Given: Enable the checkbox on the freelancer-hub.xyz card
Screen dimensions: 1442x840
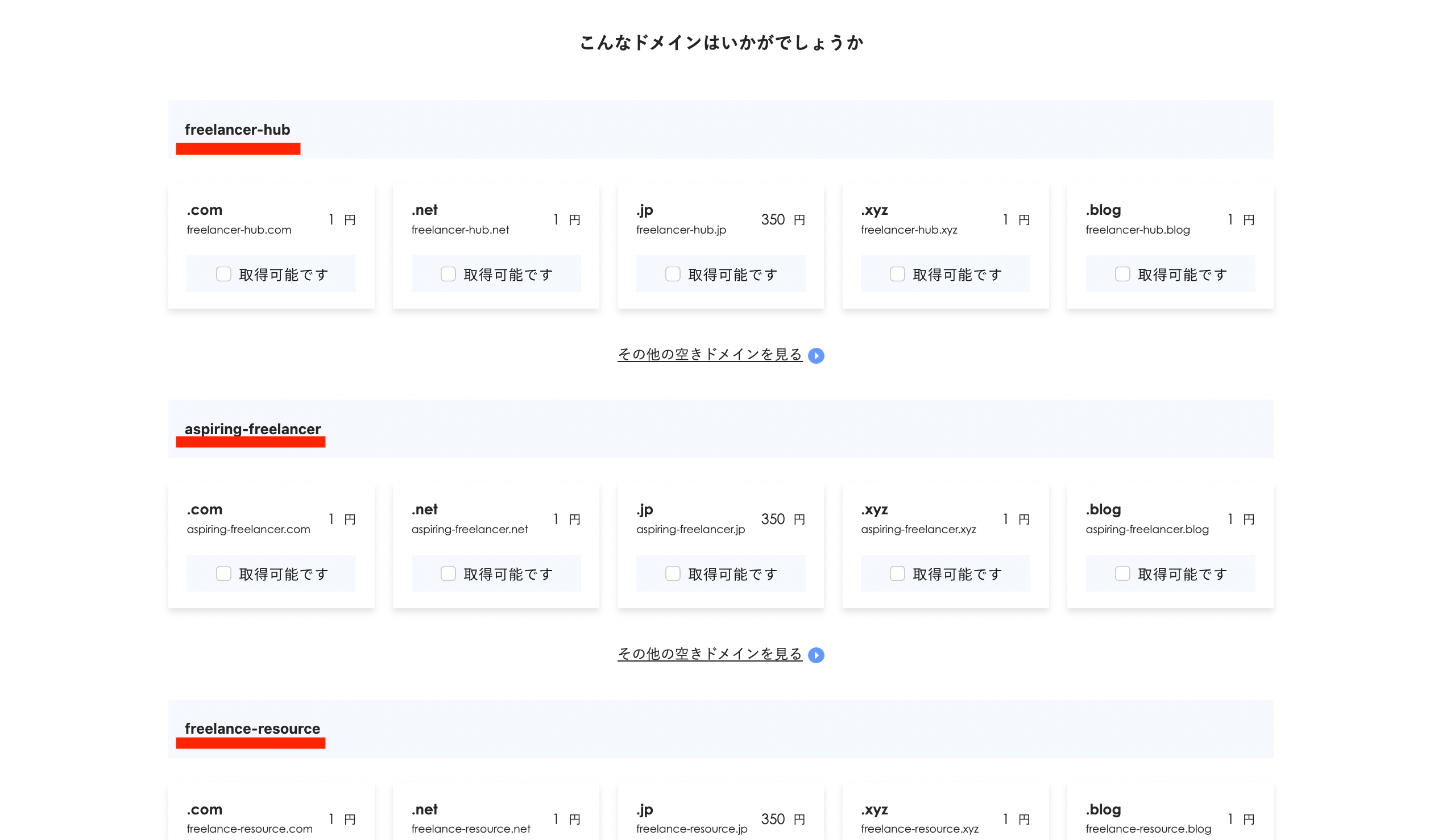Looking at the screenshot, I should (897, 274).
